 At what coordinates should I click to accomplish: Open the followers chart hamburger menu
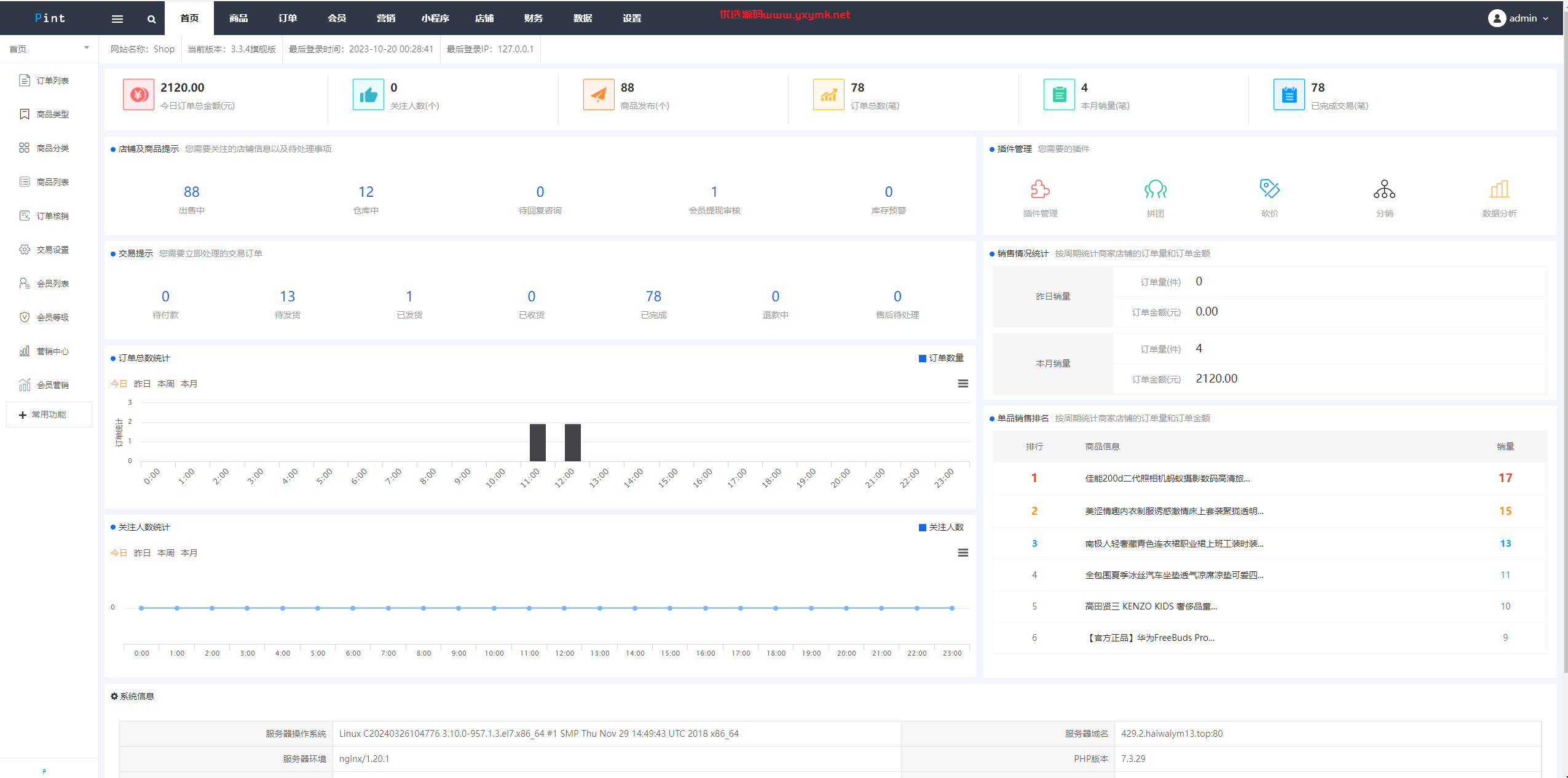point(963,553)
